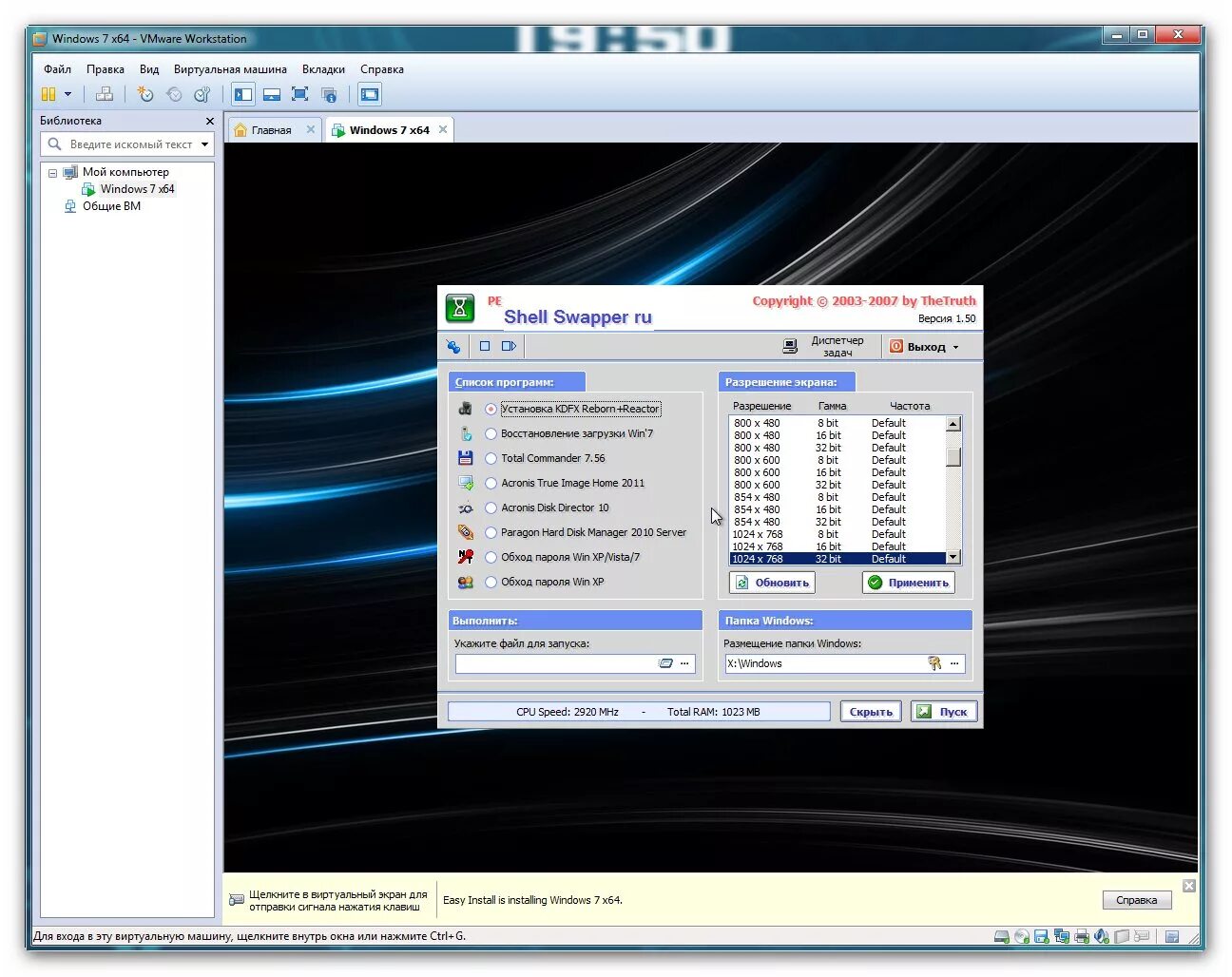Select Общие ВМ in library tree
This screenshot has width=1232, height=977.
point(111,206)
